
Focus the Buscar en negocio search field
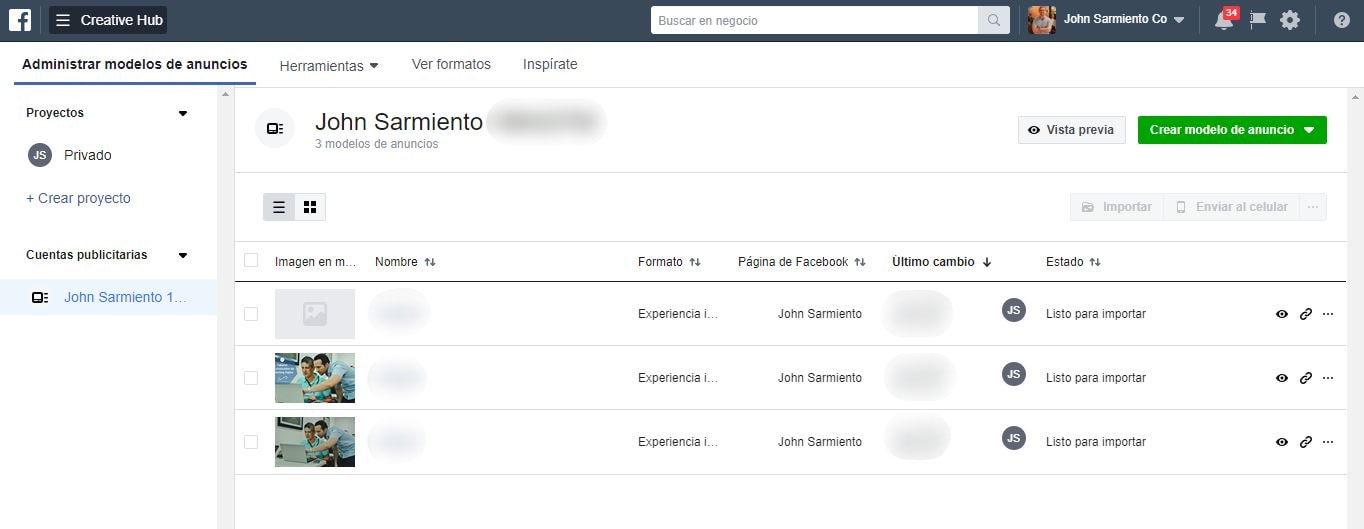point(814,20)
